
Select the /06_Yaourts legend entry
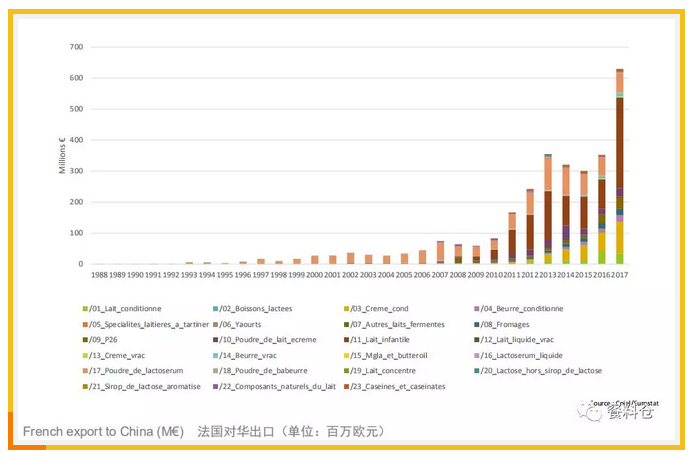246,324
